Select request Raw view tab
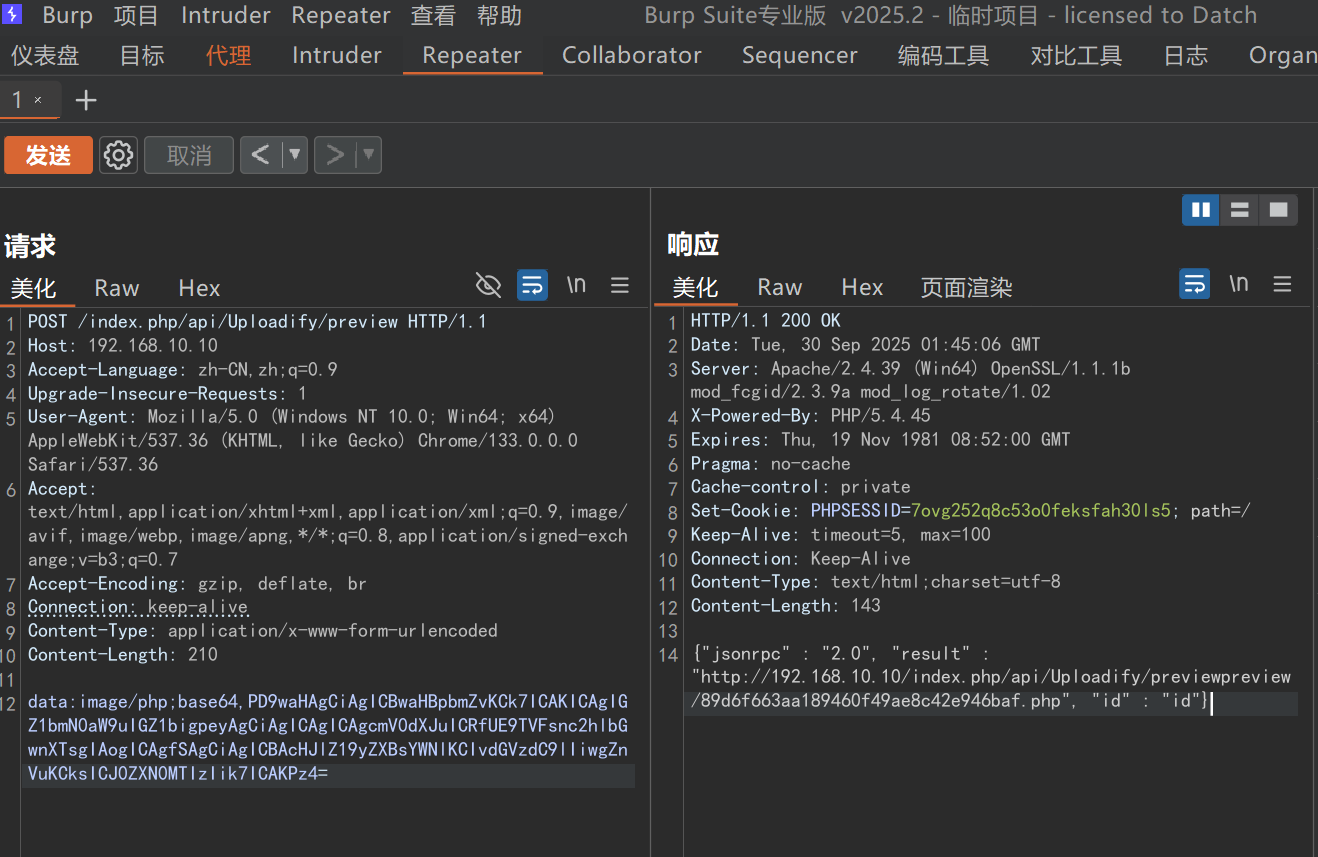Viewport: 1318px width, 857px height. (117, 288)
